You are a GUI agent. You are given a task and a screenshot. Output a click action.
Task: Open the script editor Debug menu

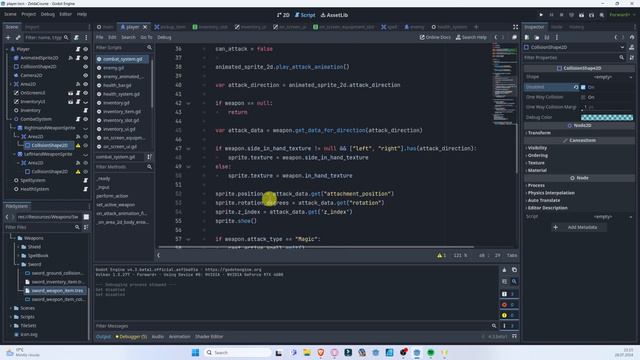[164, 38]
